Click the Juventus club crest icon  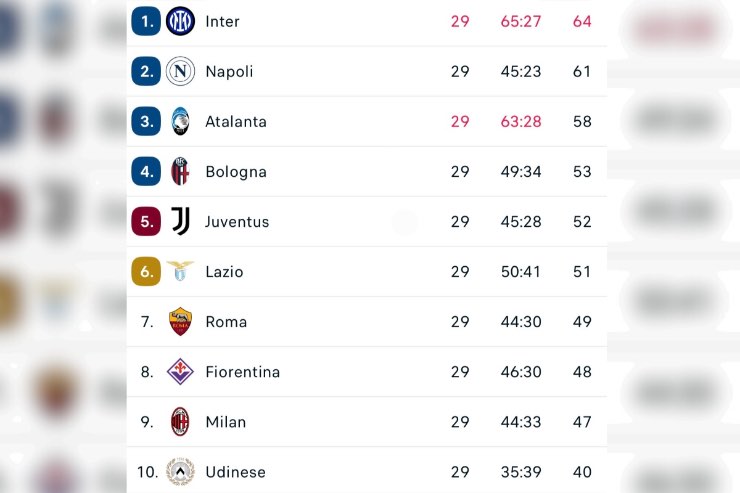pyautogui.click(x=180, y=221)
